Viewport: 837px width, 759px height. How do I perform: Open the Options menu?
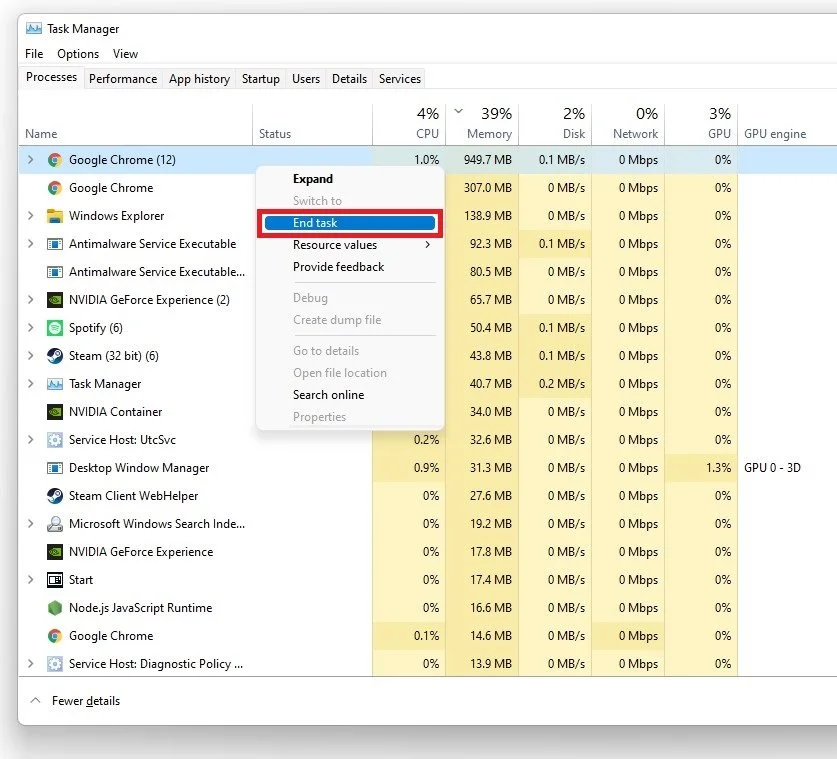tap(78, 54)
